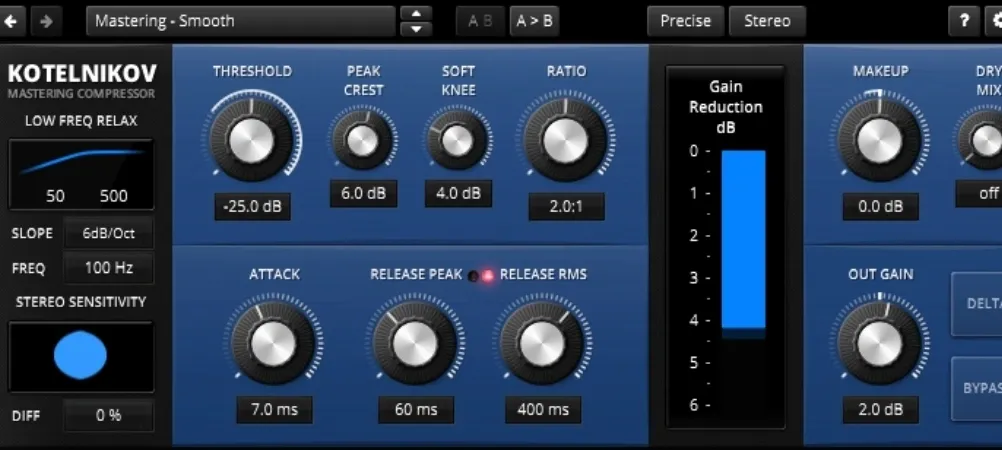Open the Mastering - Smooth preset dropdown

240,20
